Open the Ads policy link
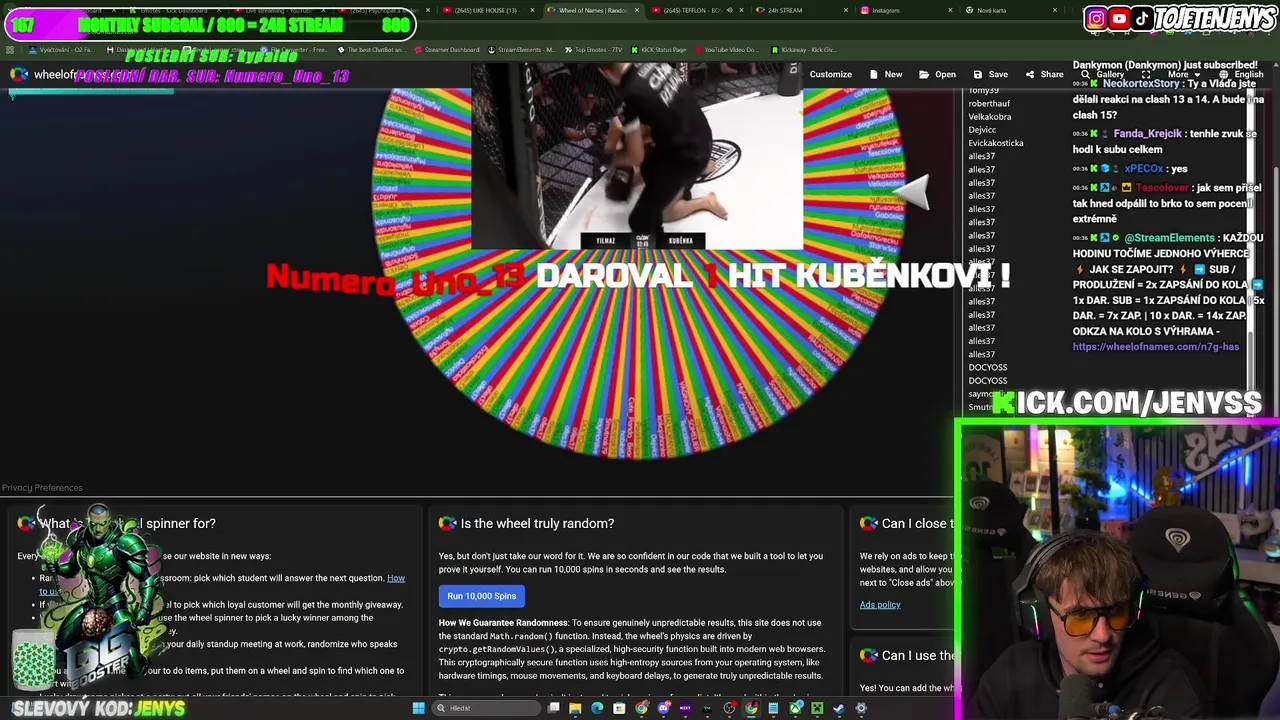 pyautogui.click(x=880, y=604)
